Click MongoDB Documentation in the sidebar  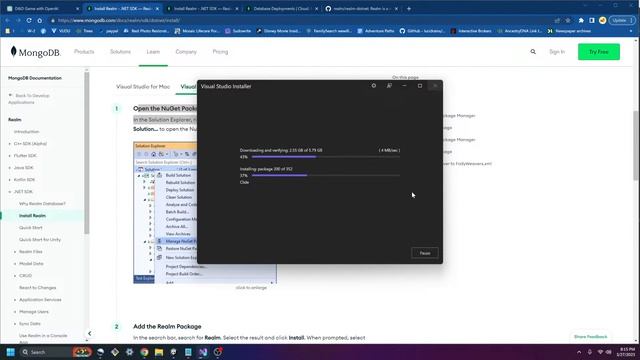tap(35, 78)
